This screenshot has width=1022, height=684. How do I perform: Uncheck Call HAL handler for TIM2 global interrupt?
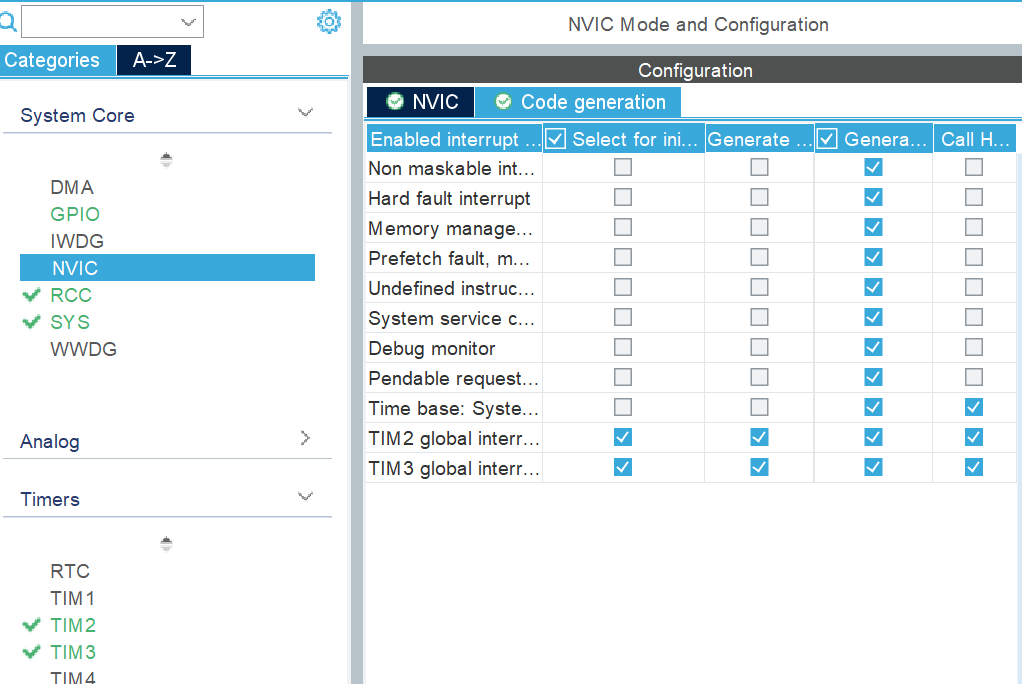[x=974, y=438]
